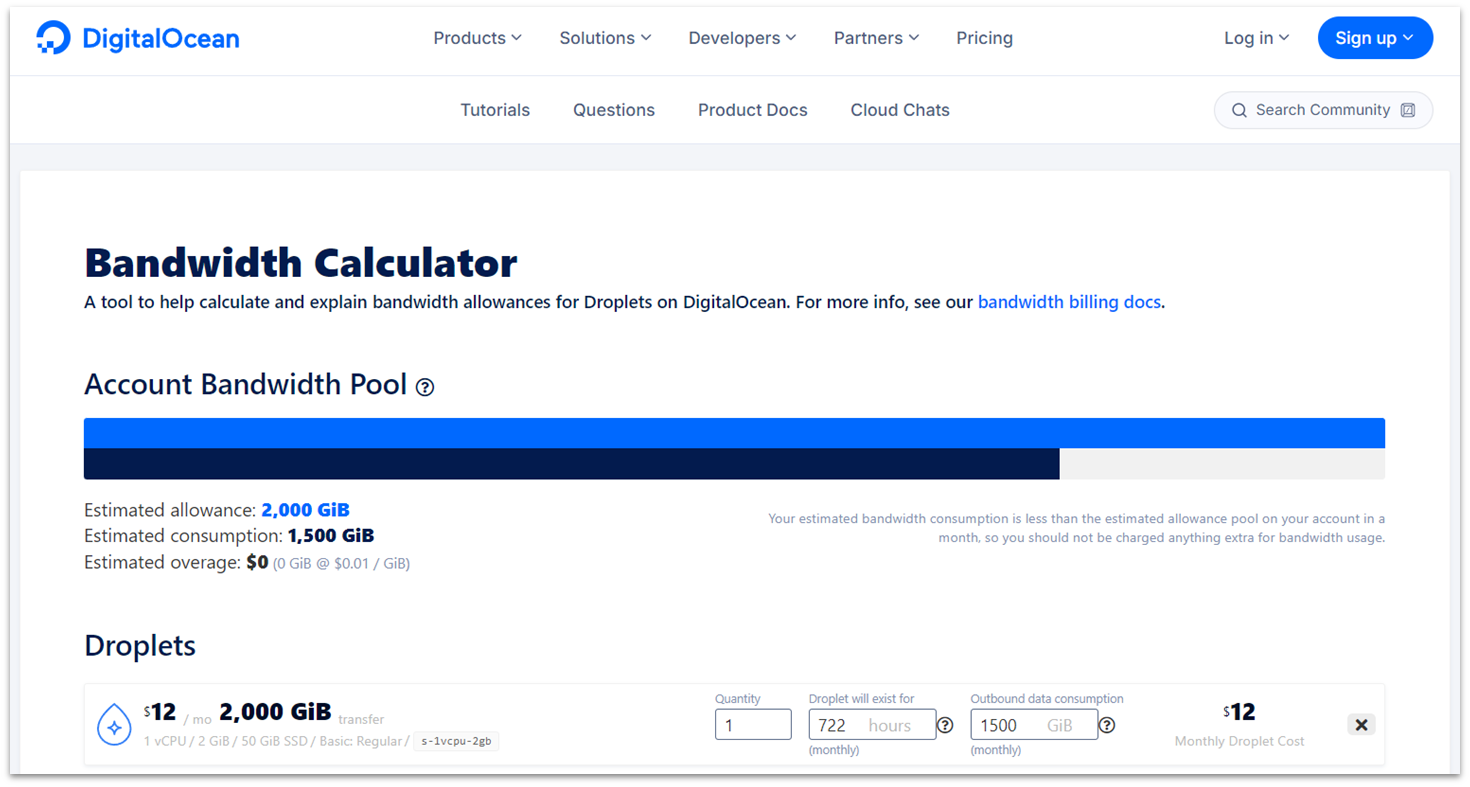Expand the Partners menu
The height and width of the screenshot is (787, 1470).
coord(876,38)
